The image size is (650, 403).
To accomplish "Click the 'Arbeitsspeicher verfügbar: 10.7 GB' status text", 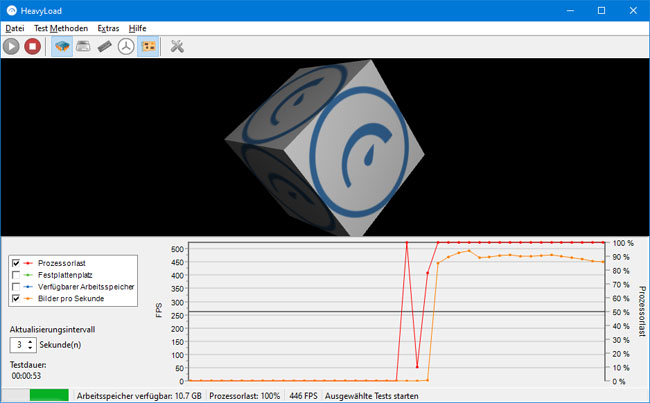I will point(139,396).
